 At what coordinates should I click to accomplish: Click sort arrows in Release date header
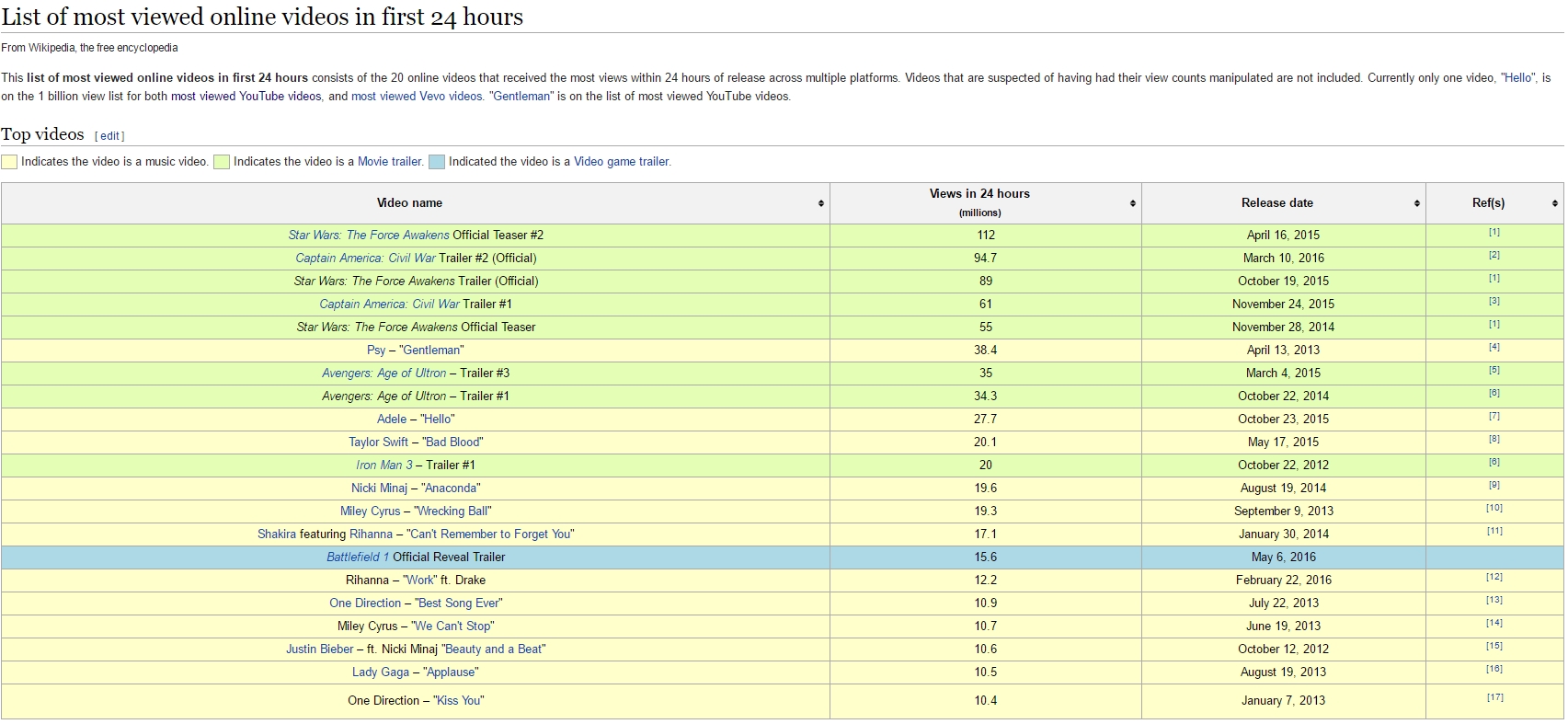[x=1416, y=203]
